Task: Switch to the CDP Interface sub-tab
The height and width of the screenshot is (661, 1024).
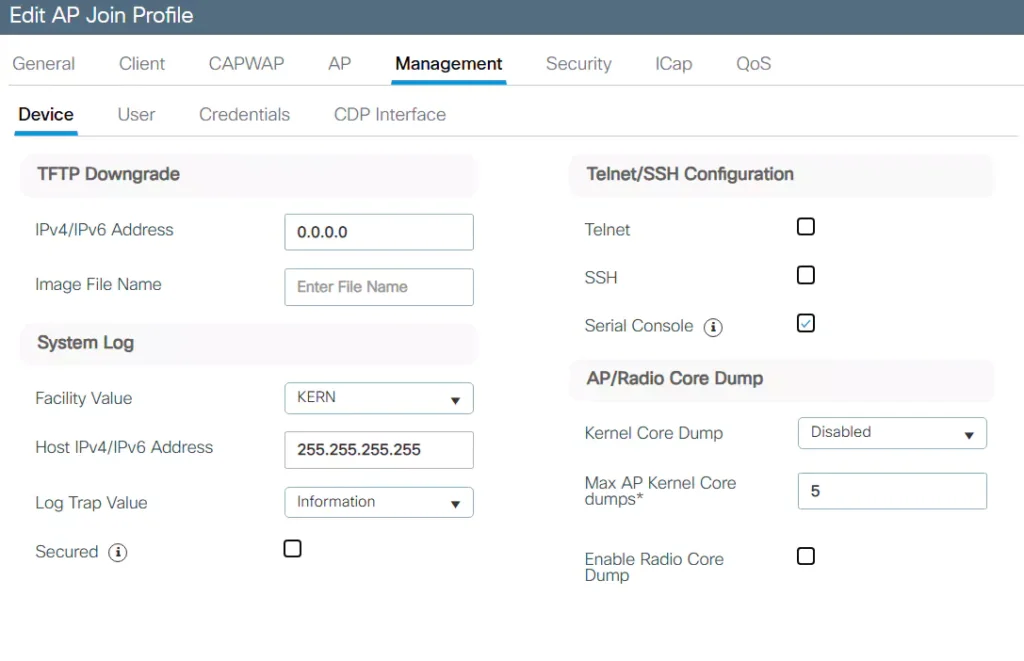Action: click(x=389, y=114)
